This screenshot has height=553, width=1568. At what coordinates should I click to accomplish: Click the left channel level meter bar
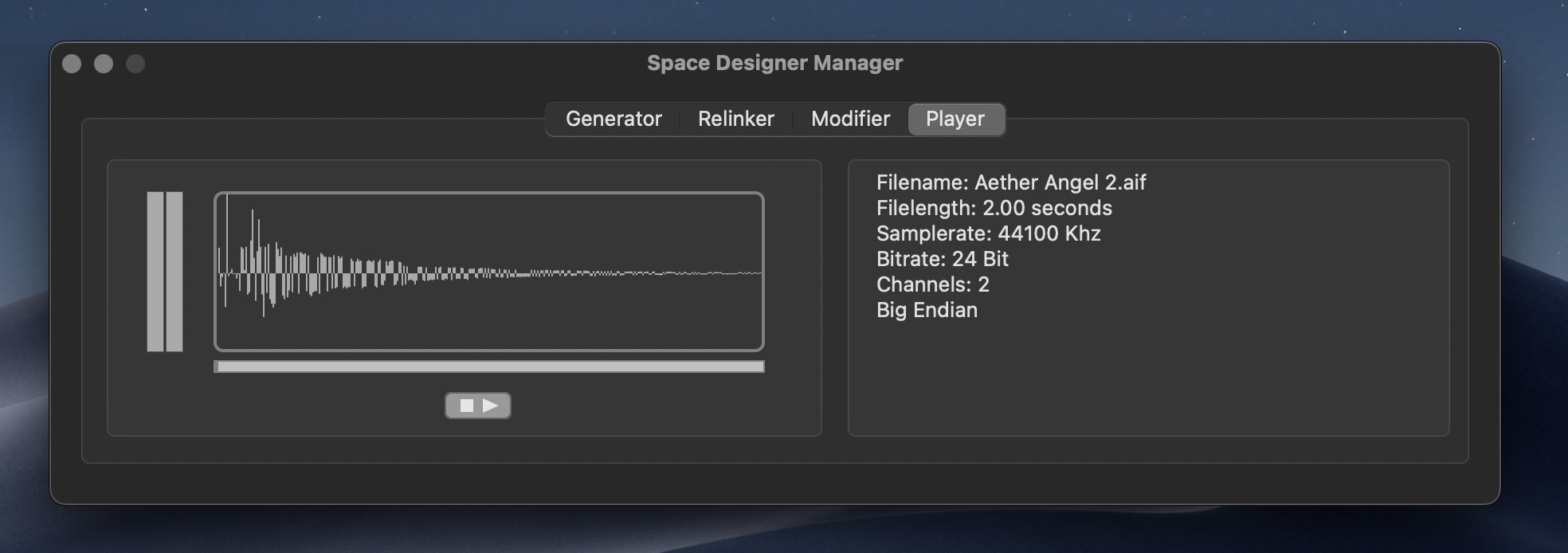click(x=155, y=272)
